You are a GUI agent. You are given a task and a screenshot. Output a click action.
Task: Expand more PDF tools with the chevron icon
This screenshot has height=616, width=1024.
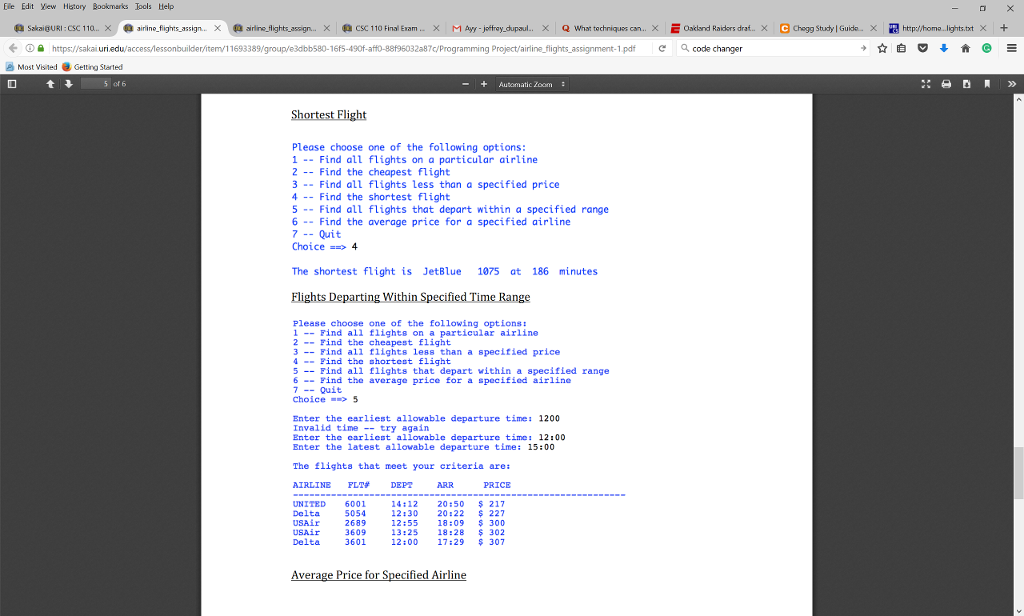click(1012, 84)
